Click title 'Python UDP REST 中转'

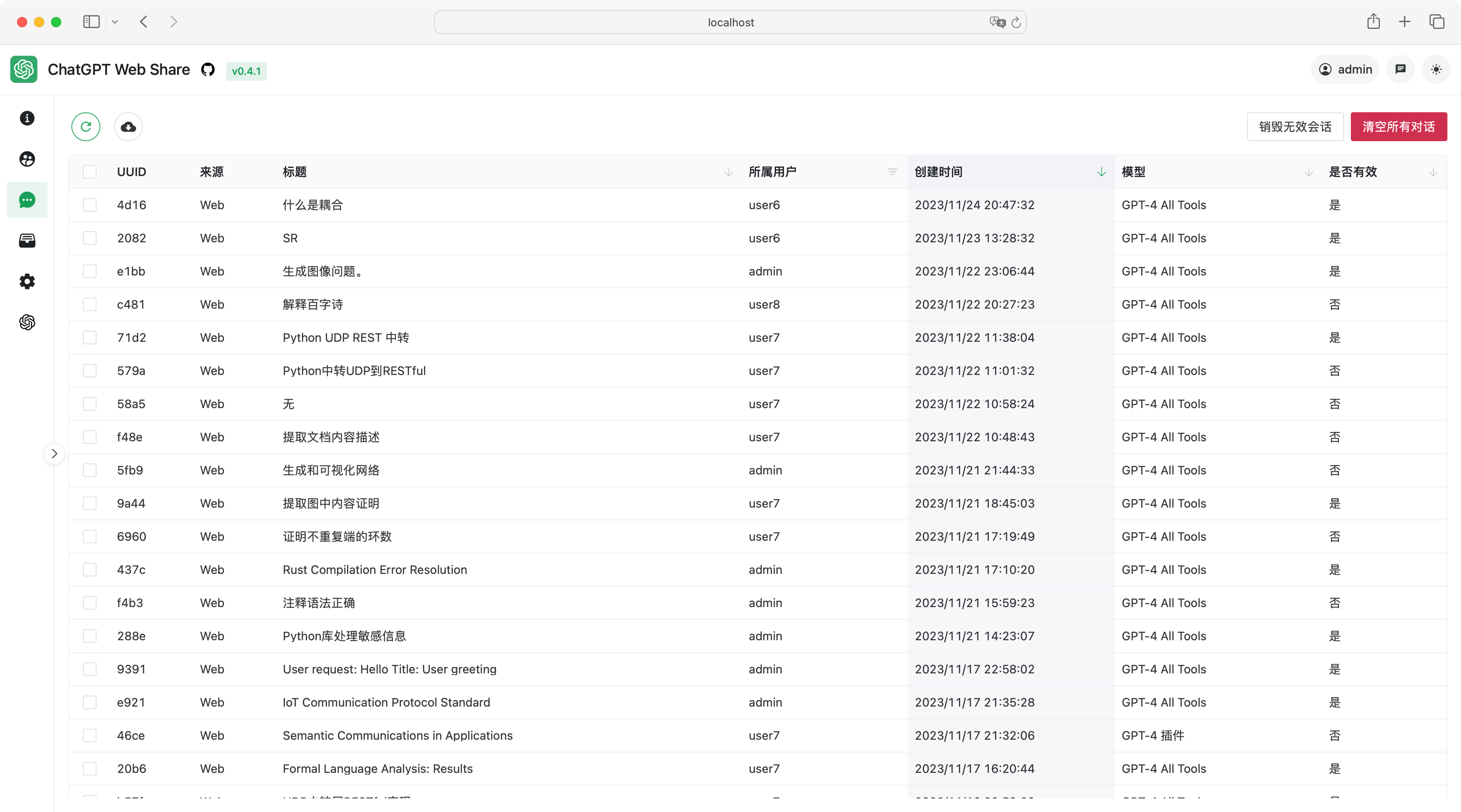pyautogui.click(x=346, y=338)
